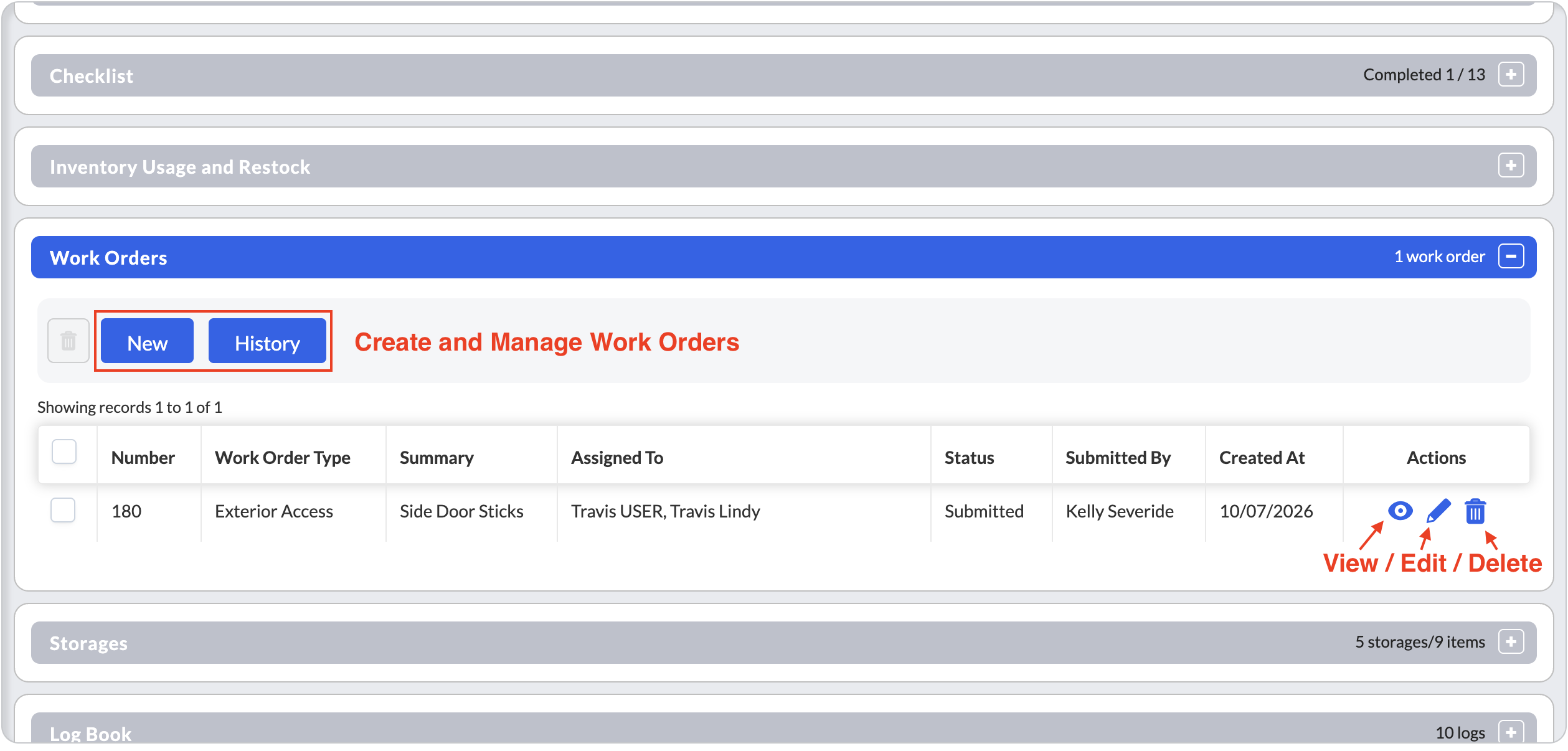This screenshot has width=1568, height=751.
Task: Click the Created At column header
Action: pos(1262,458)
